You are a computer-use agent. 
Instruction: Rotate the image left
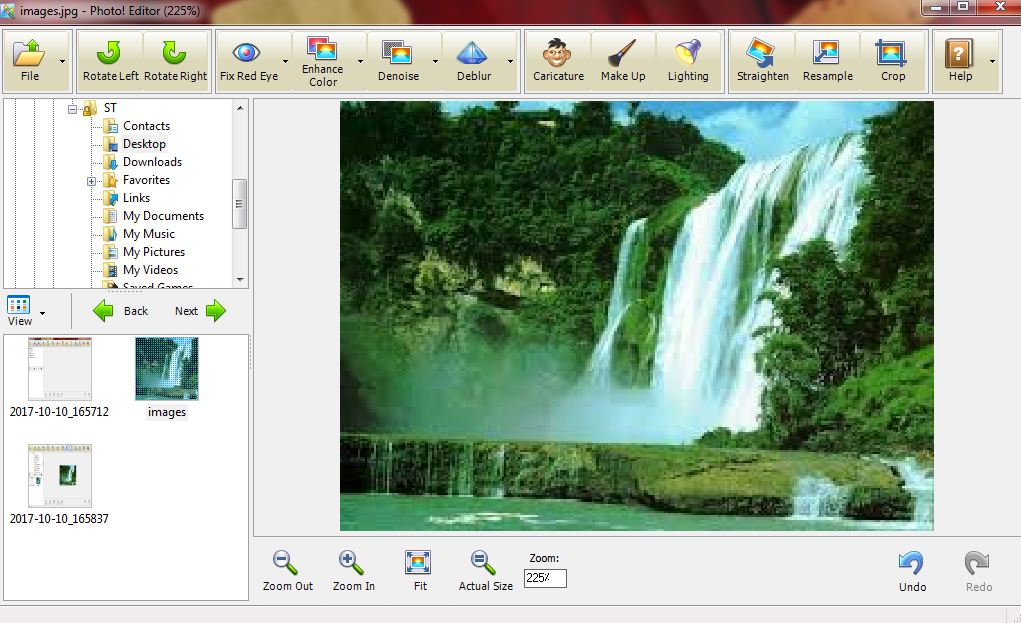coord(110,61)
